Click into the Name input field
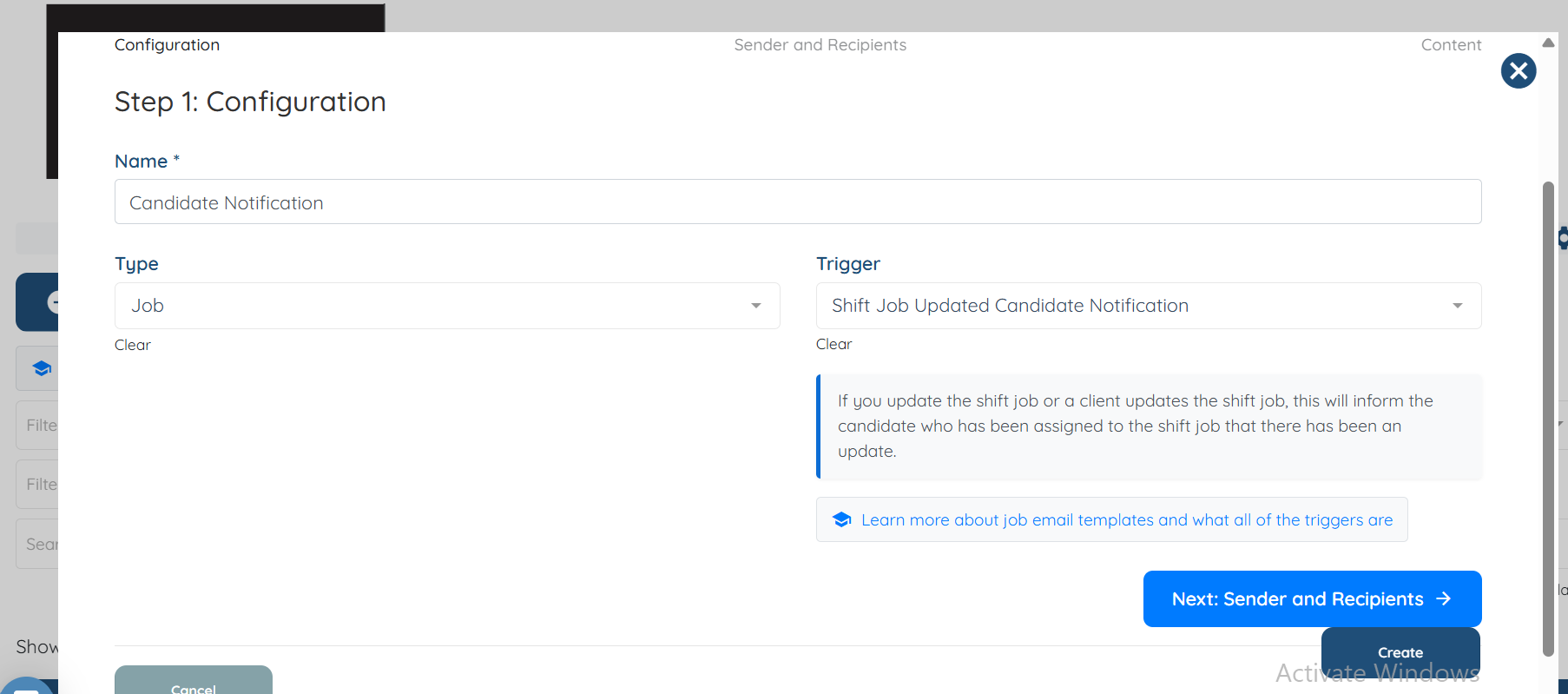This screenshot has width=1568, height=694. 797,202
